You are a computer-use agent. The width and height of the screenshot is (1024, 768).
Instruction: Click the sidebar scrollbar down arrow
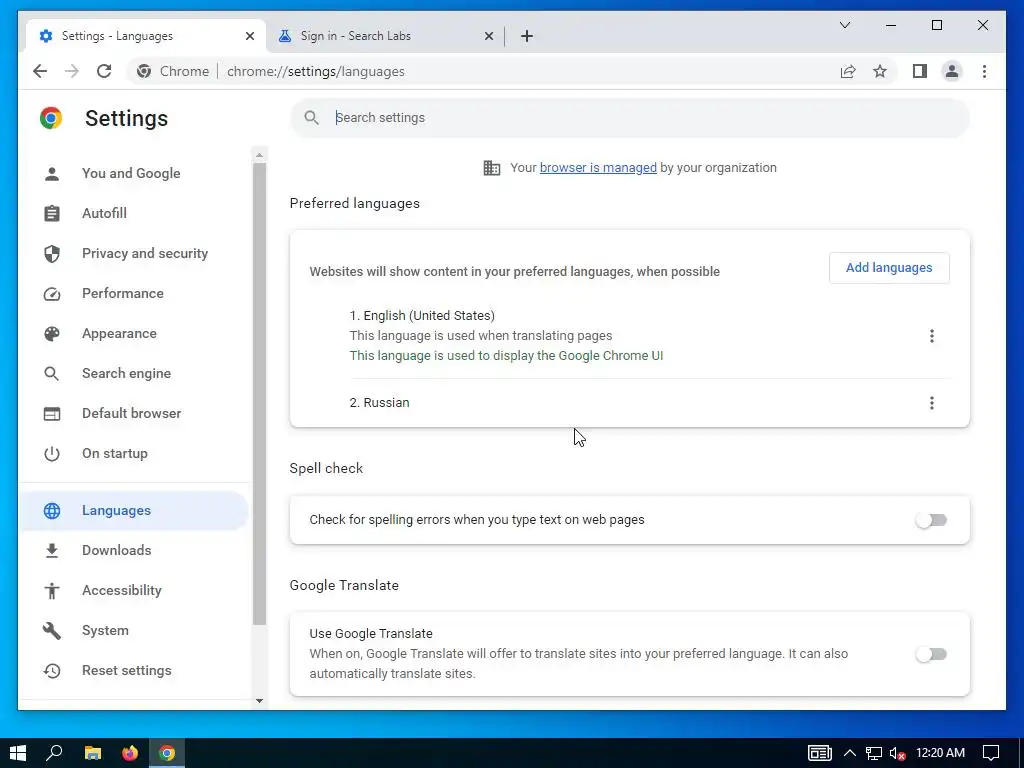[x=259, y=701]
